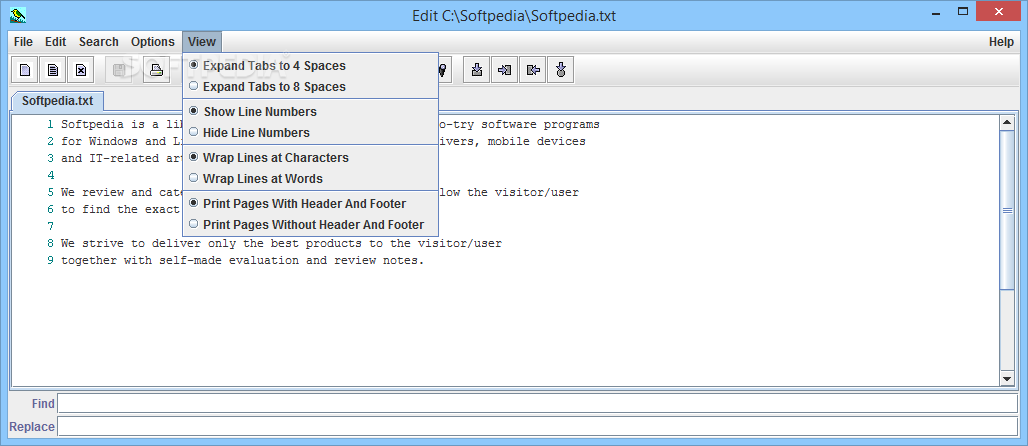The width and height of the screenshot is (1028, 446).
Task: Switch to the Softpedia.txt tab
Action: [x=58, y=102]
